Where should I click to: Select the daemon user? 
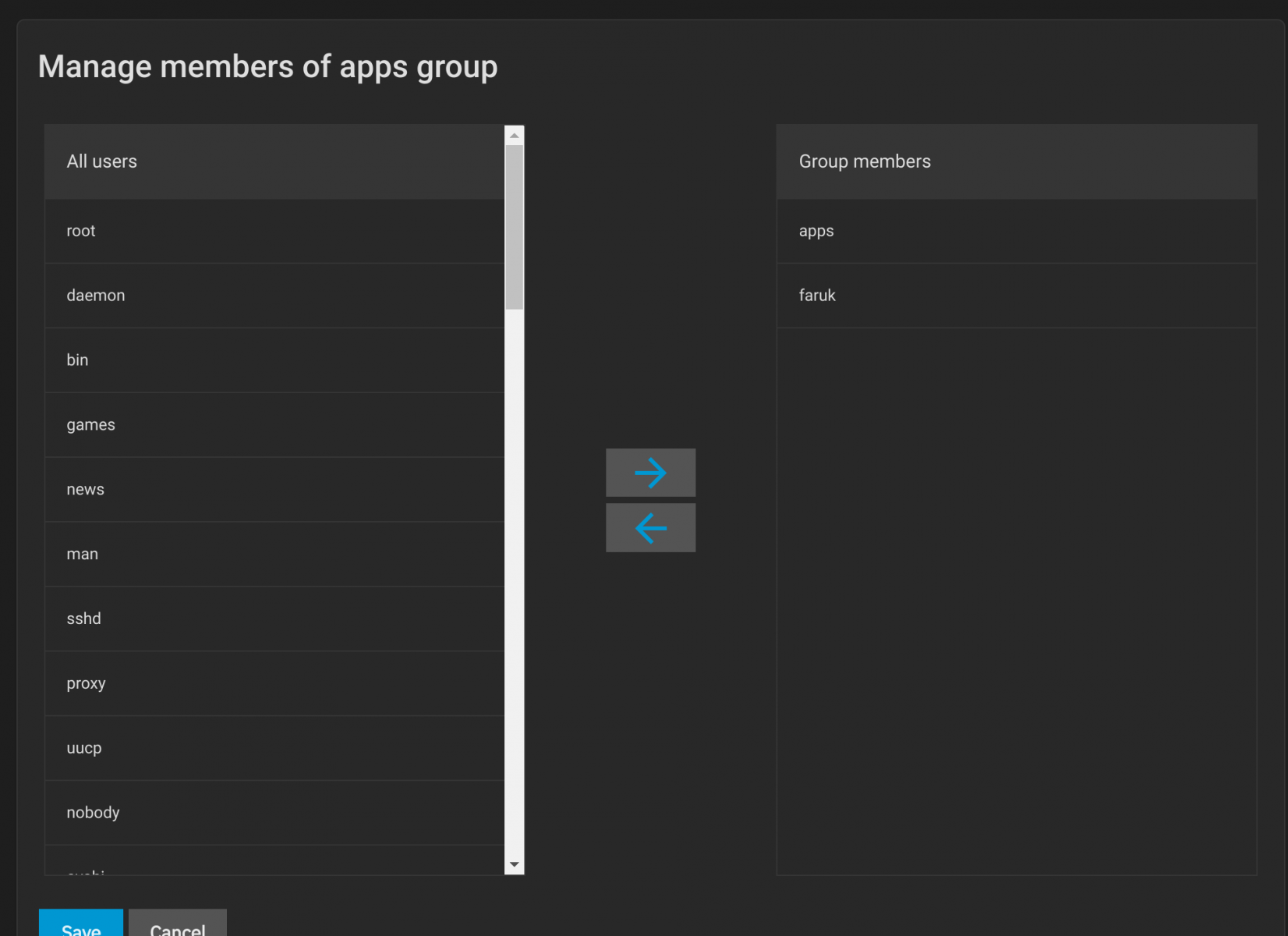point(274,296)
